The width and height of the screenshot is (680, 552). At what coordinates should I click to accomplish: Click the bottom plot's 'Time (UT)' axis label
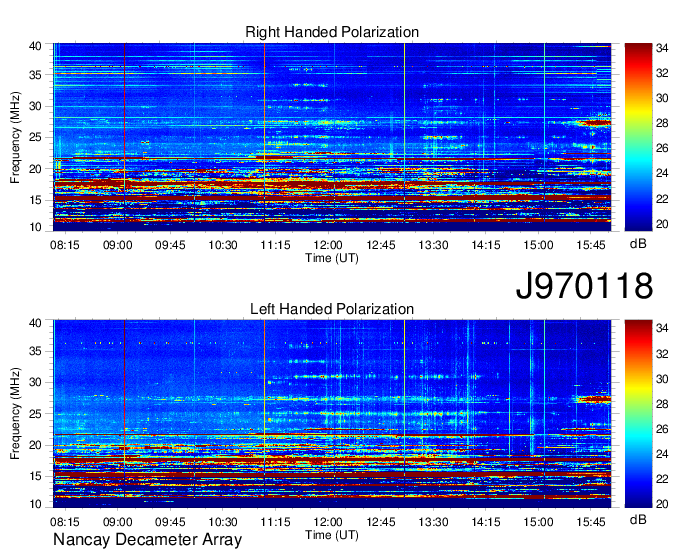(332, 535)
